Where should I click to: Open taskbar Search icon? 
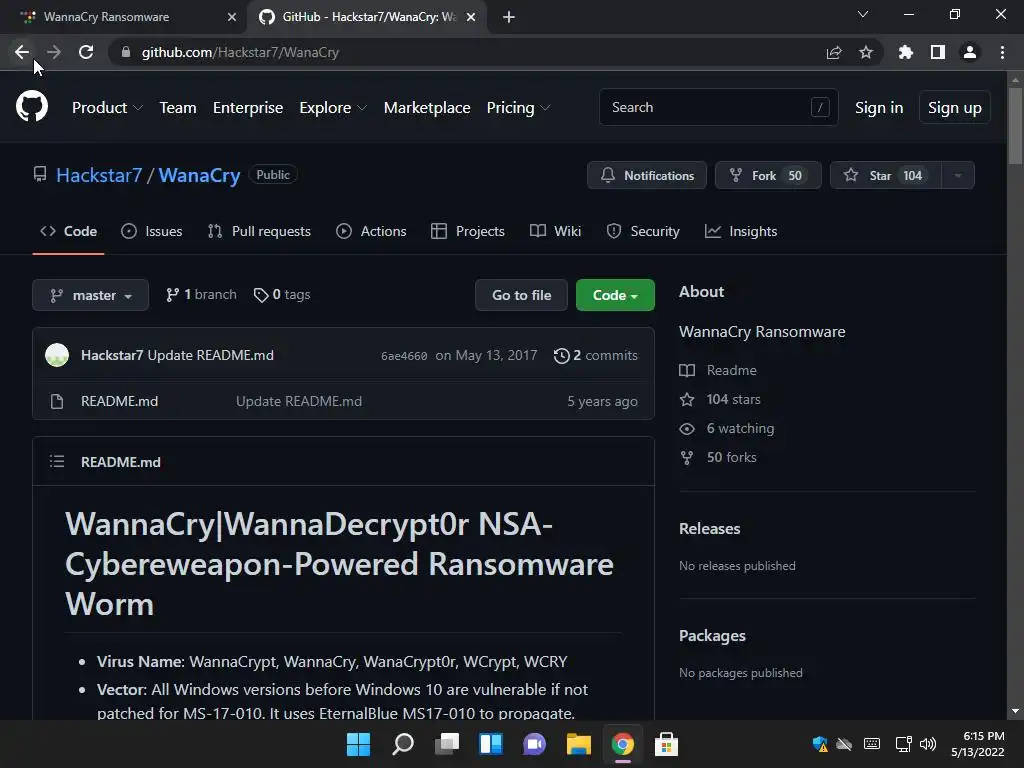[403, 744]
